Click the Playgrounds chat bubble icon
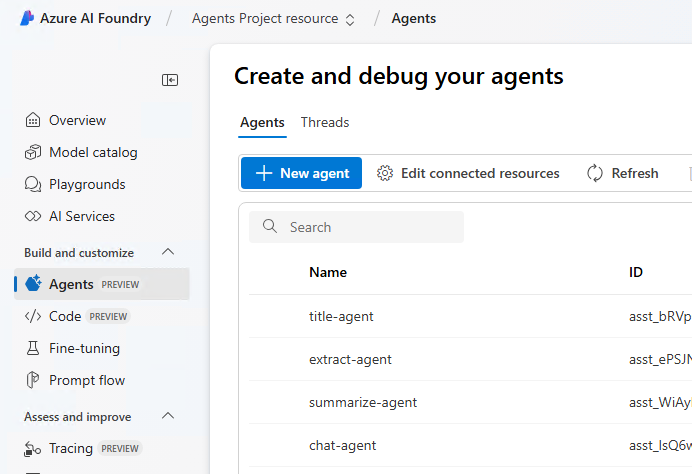 point(33,184)
